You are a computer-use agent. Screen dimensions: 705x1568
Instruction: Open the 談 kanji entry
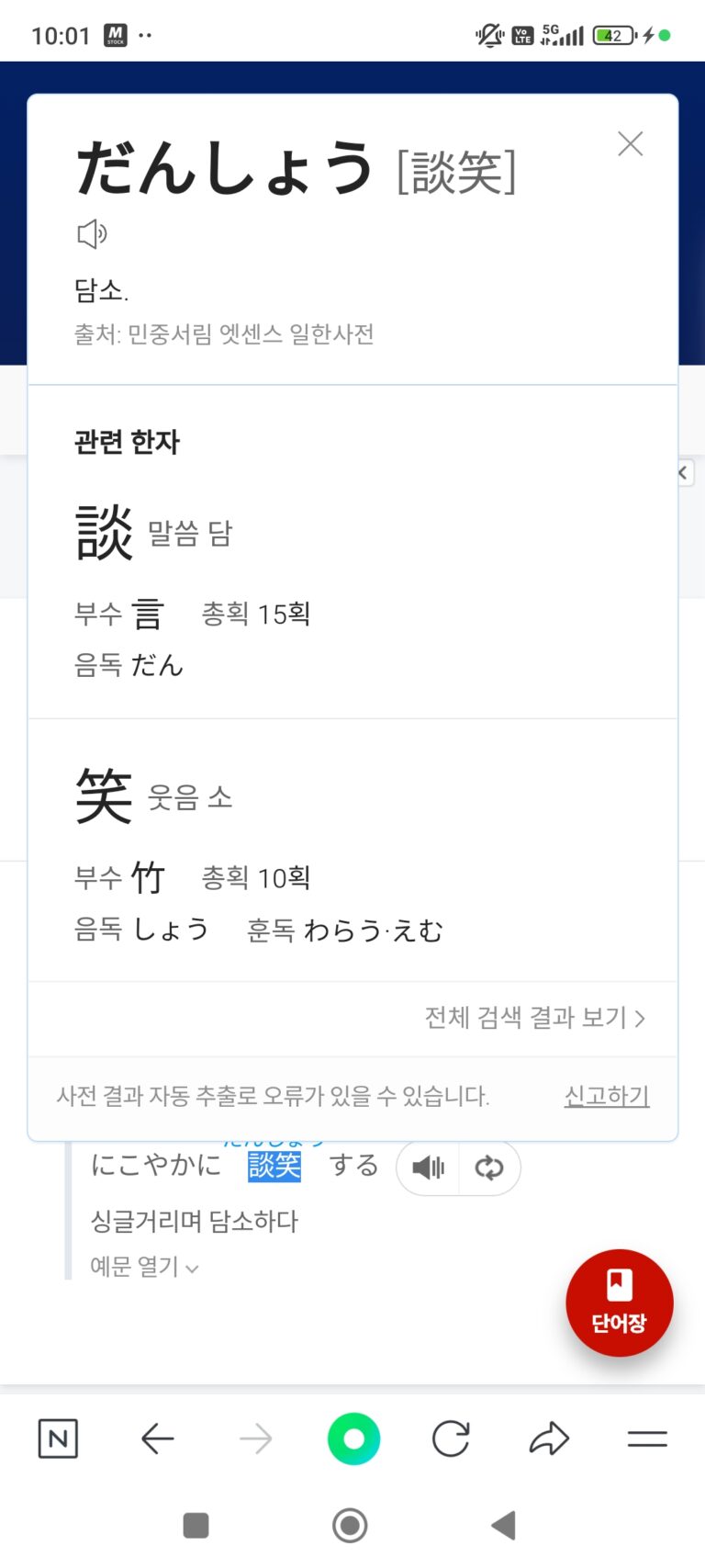click(x=105, y=533)
